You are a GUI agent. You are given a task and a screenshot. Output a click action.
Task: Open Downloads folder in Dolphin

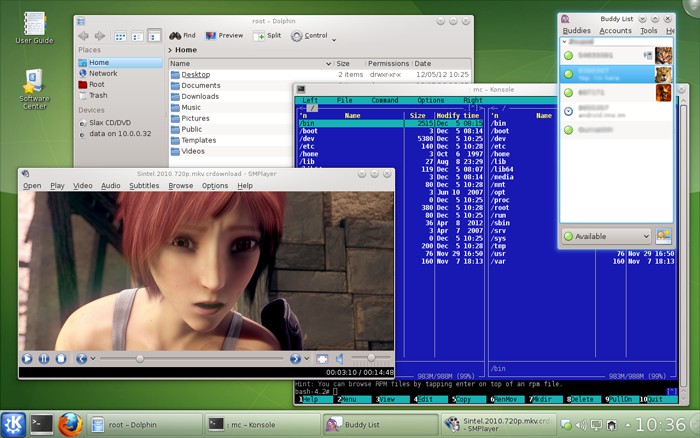point(200,96)
